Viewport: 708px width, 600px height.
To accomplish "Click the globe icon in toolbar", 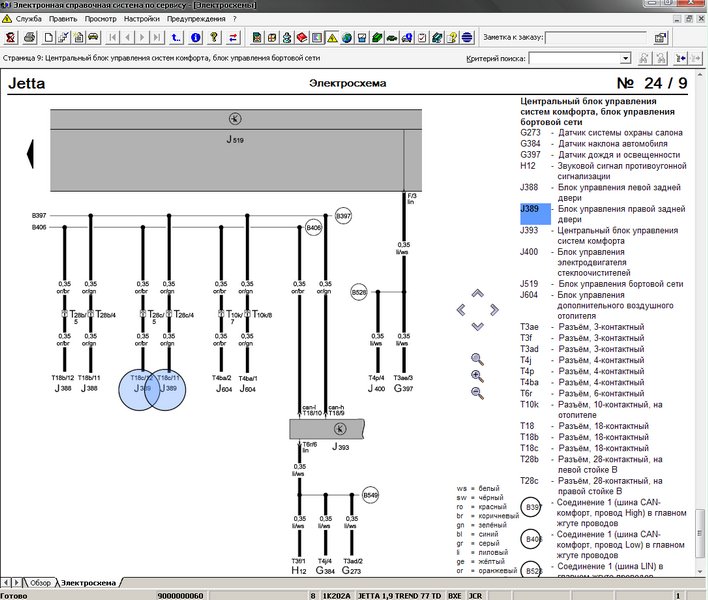I will click(347, 37).
